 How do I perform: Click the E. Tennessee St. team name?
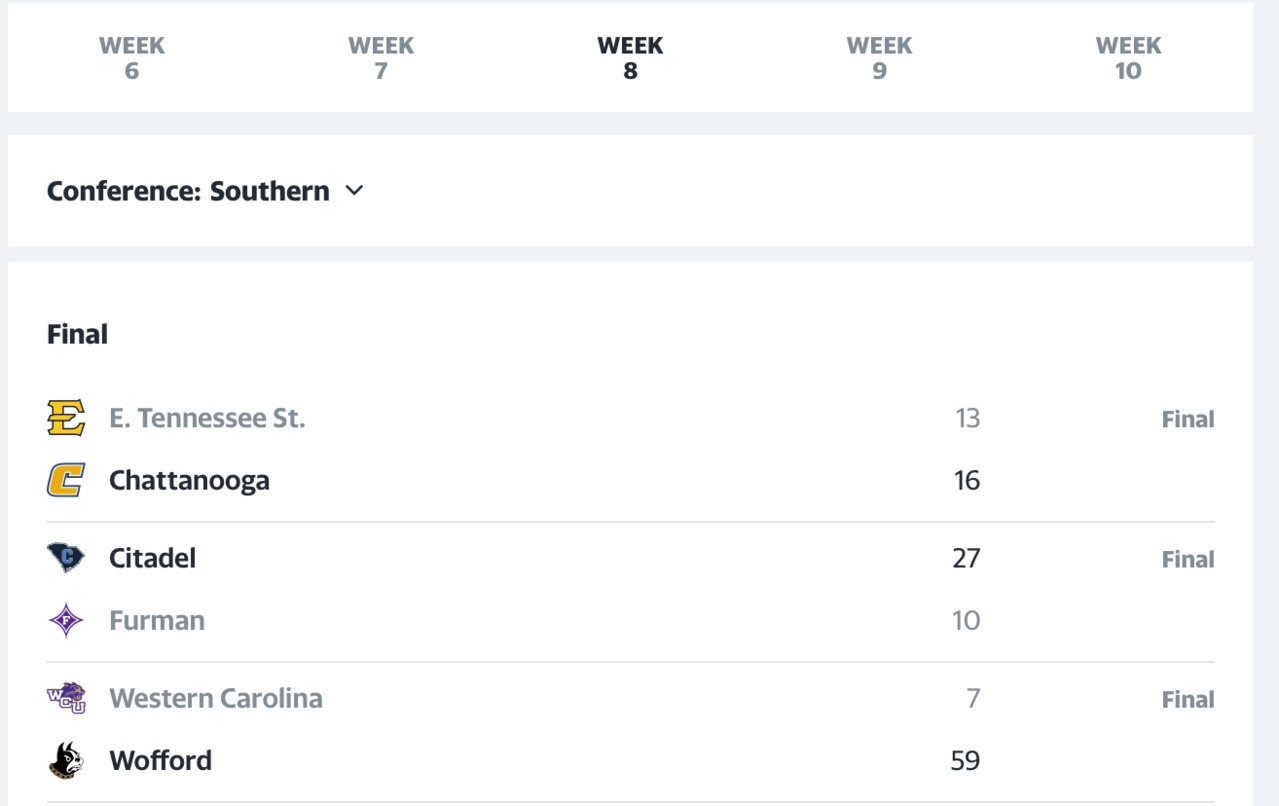pos(207,418)
